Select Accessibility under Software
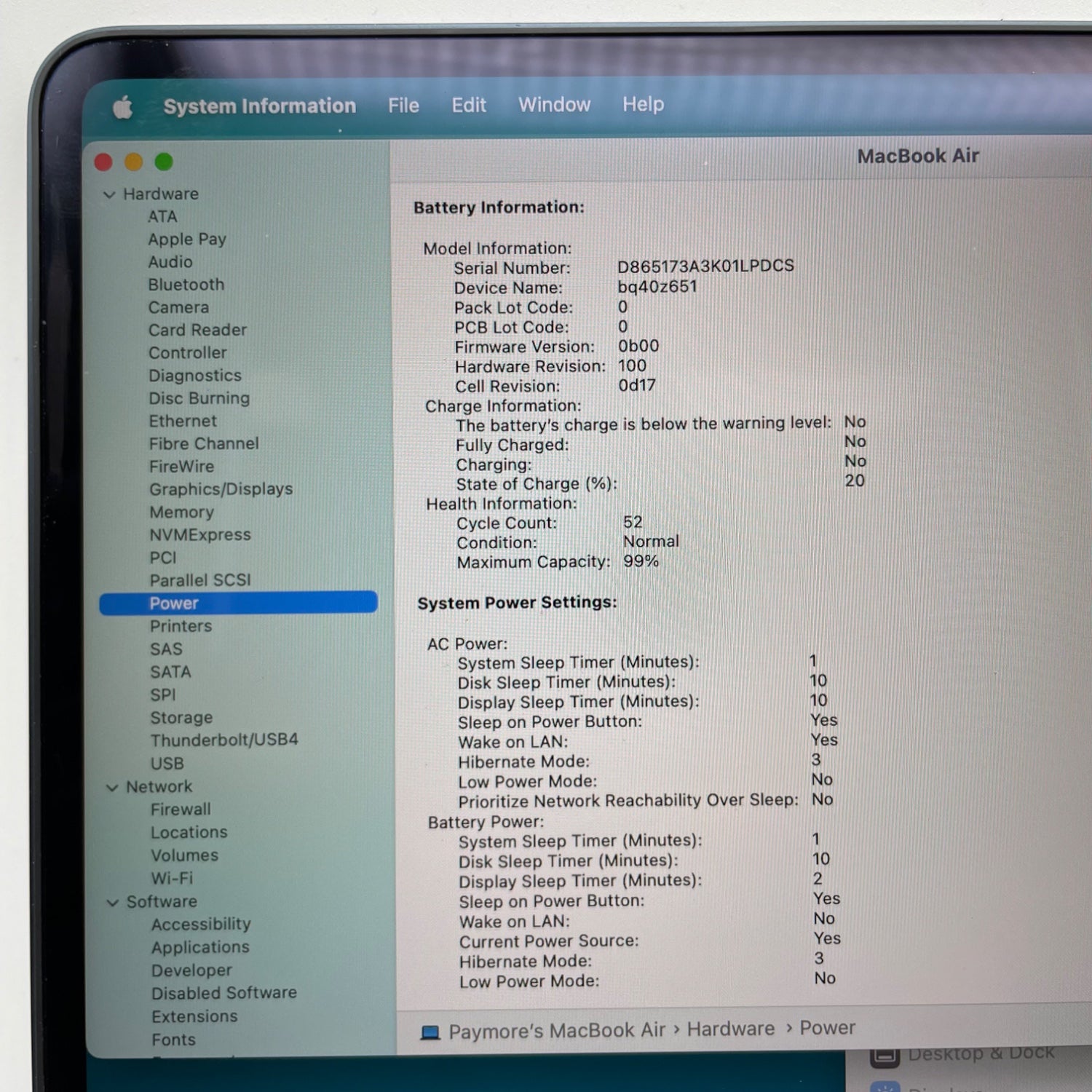 (201, 925)
